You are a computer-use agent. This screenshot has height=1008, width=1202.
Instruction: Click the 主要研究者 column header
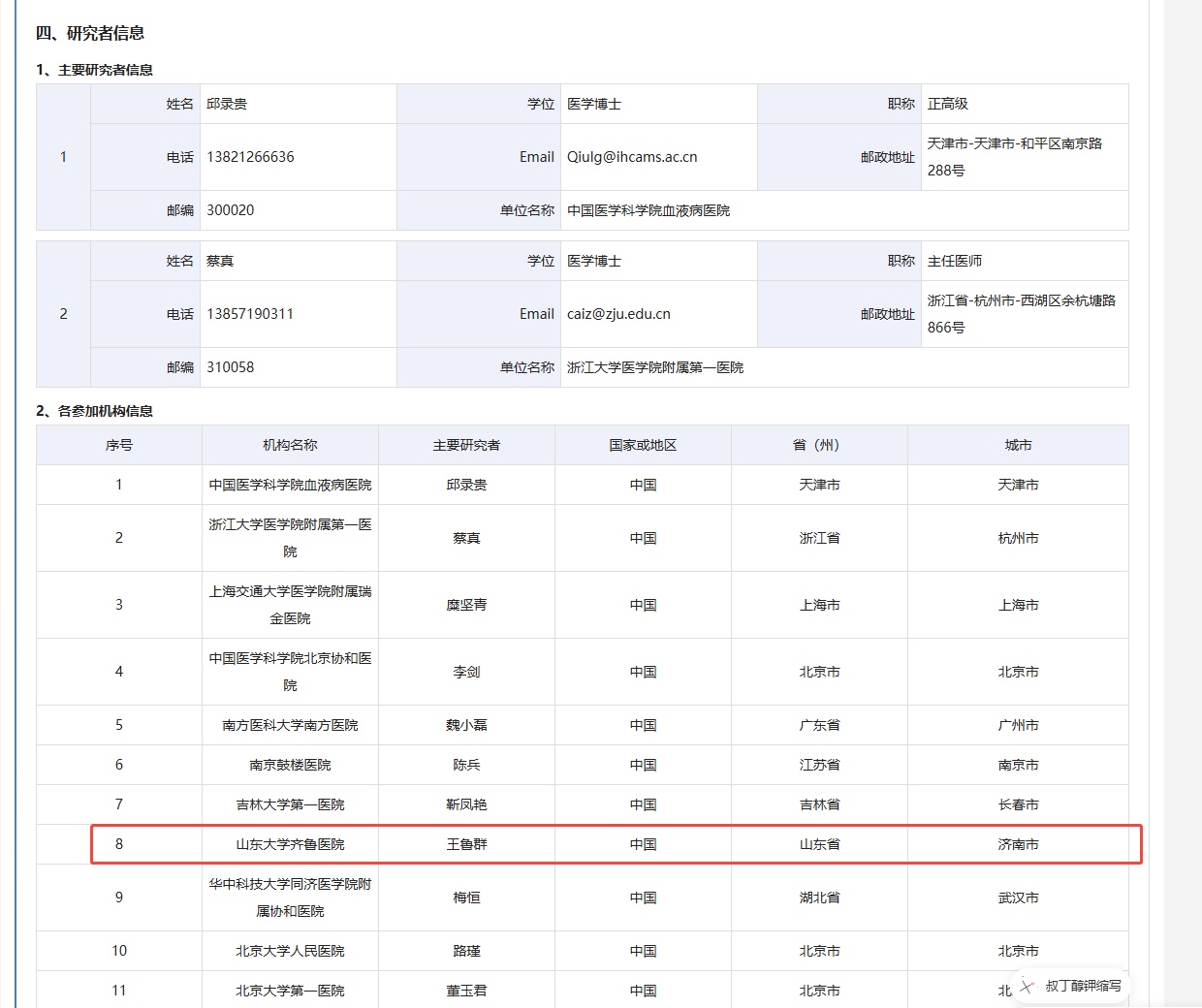coord(466,445)
